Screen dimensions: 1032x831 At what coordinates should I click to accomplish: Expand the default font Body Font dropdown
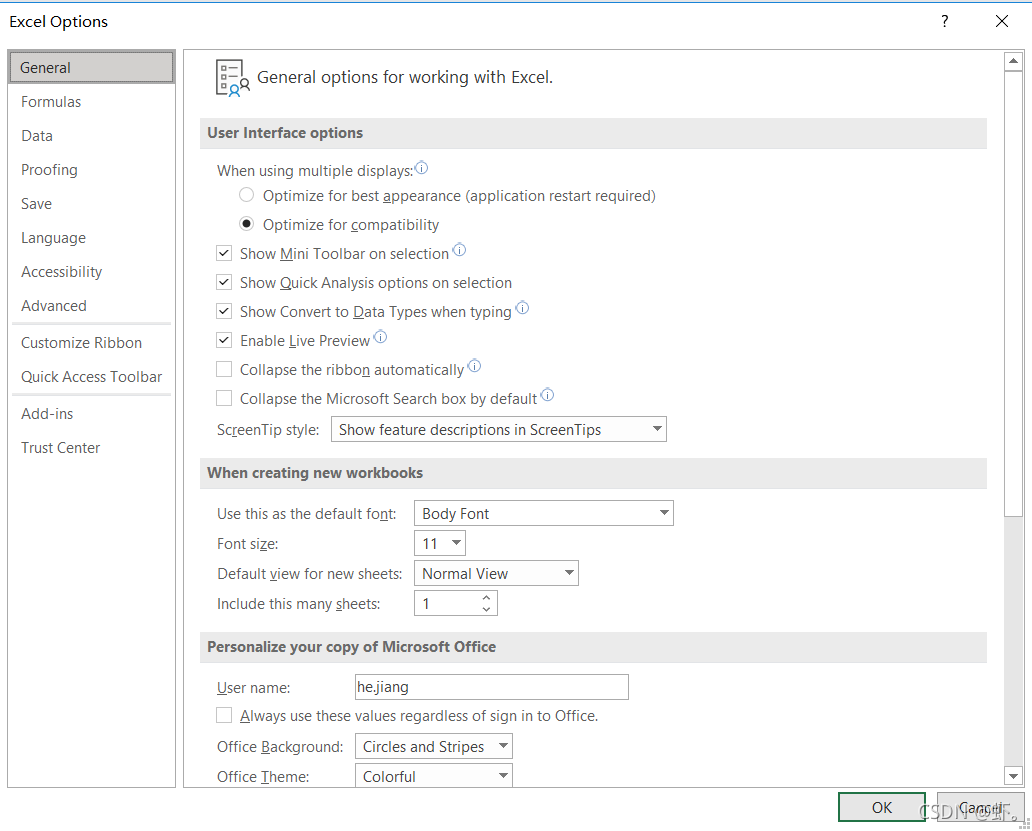[543, 514]
